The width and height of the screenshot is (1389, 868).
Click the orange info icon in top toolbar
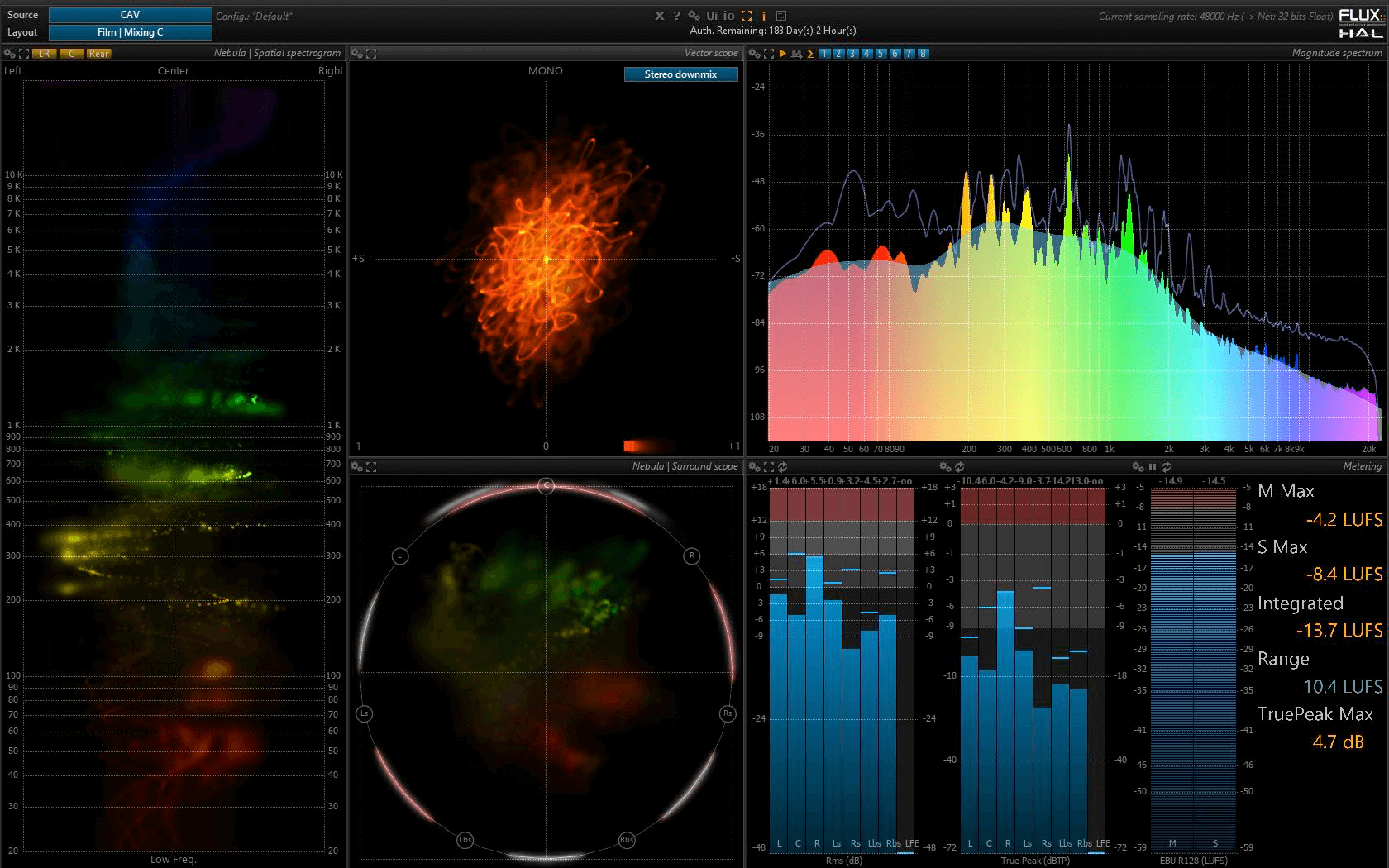point(763,16)
